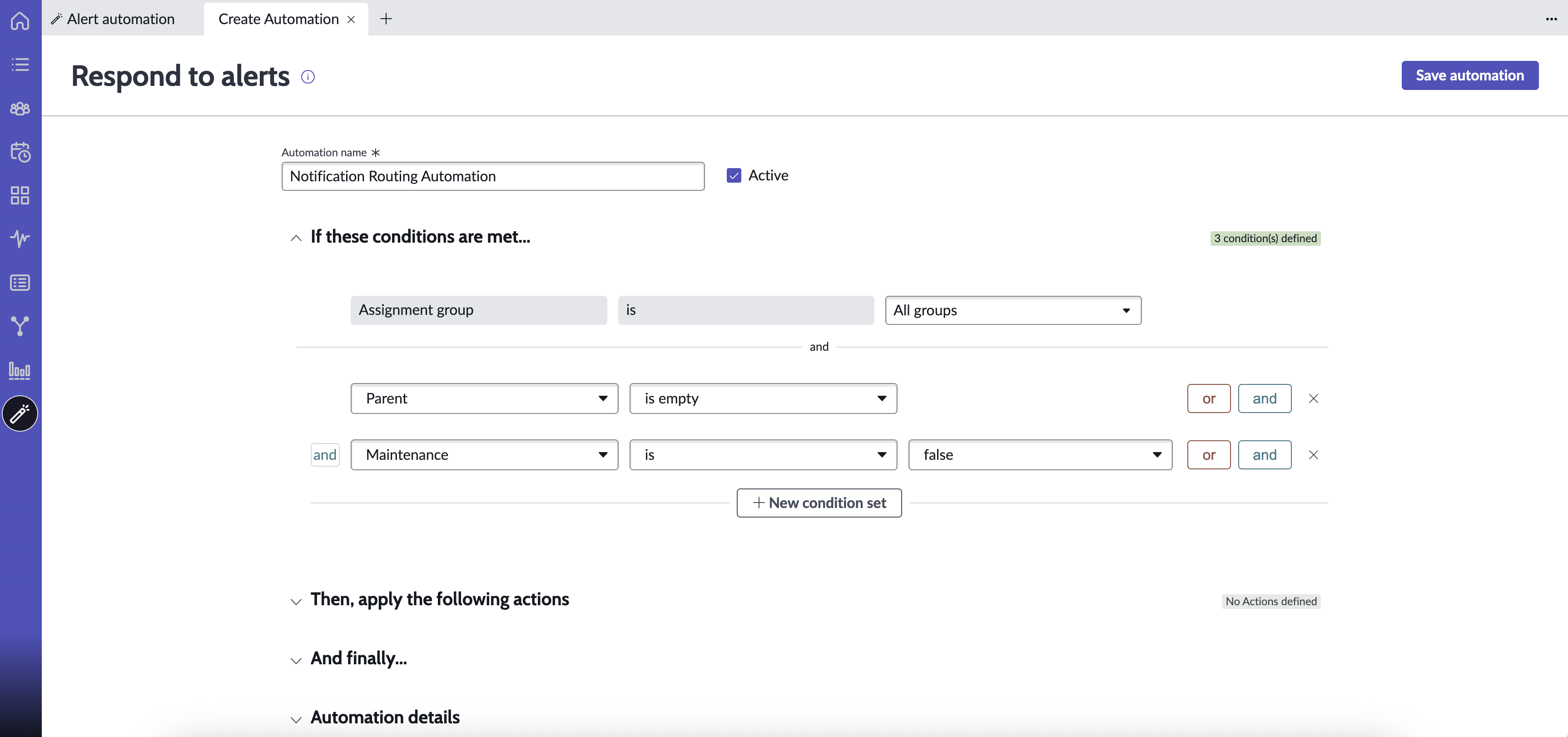
Task: Select the Create Automation tab
Action: pyautogui.click(x=278, y=19)
